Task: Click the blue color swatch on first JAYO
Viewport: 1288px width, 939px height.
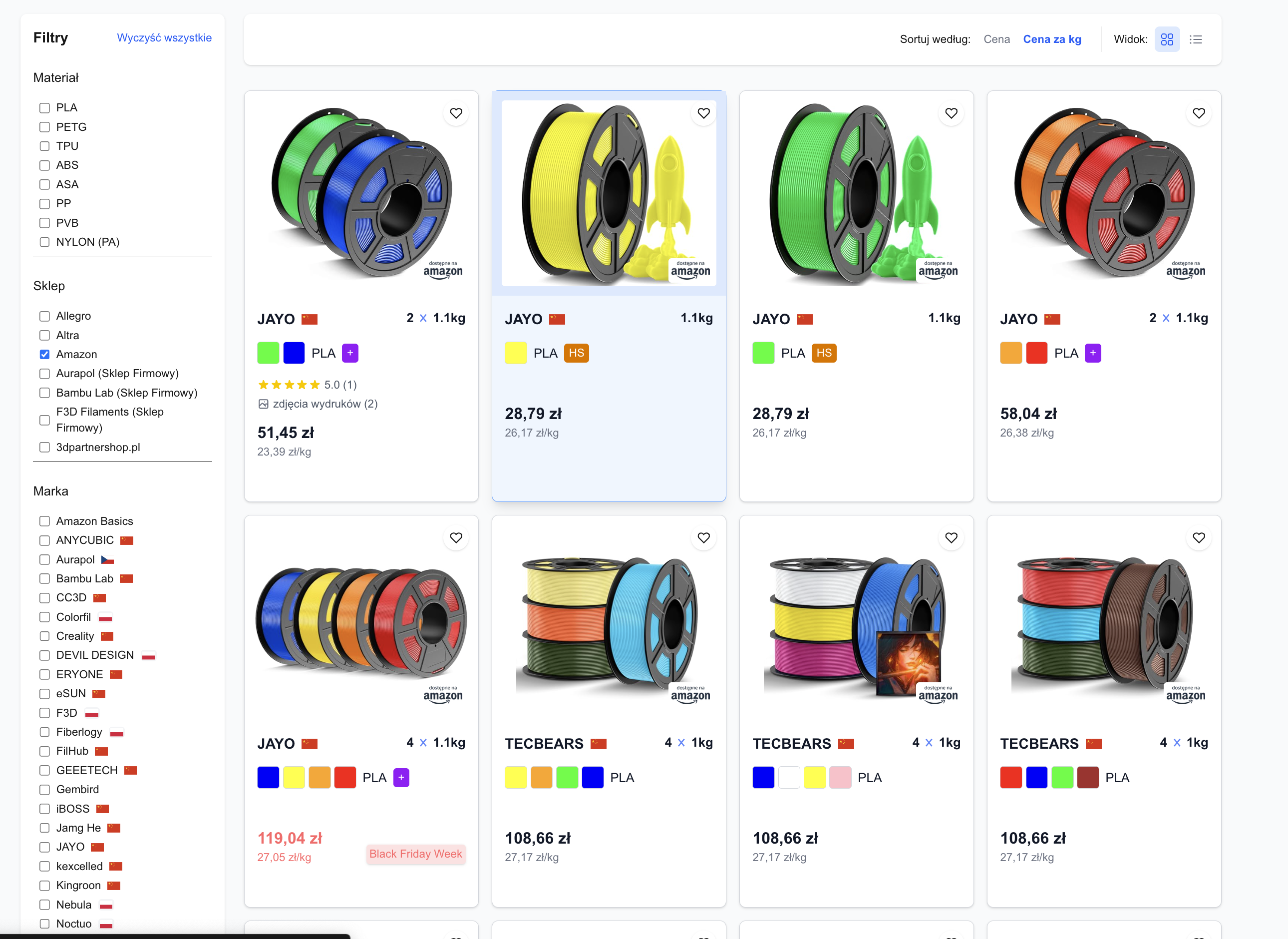Action: (294, 353)
